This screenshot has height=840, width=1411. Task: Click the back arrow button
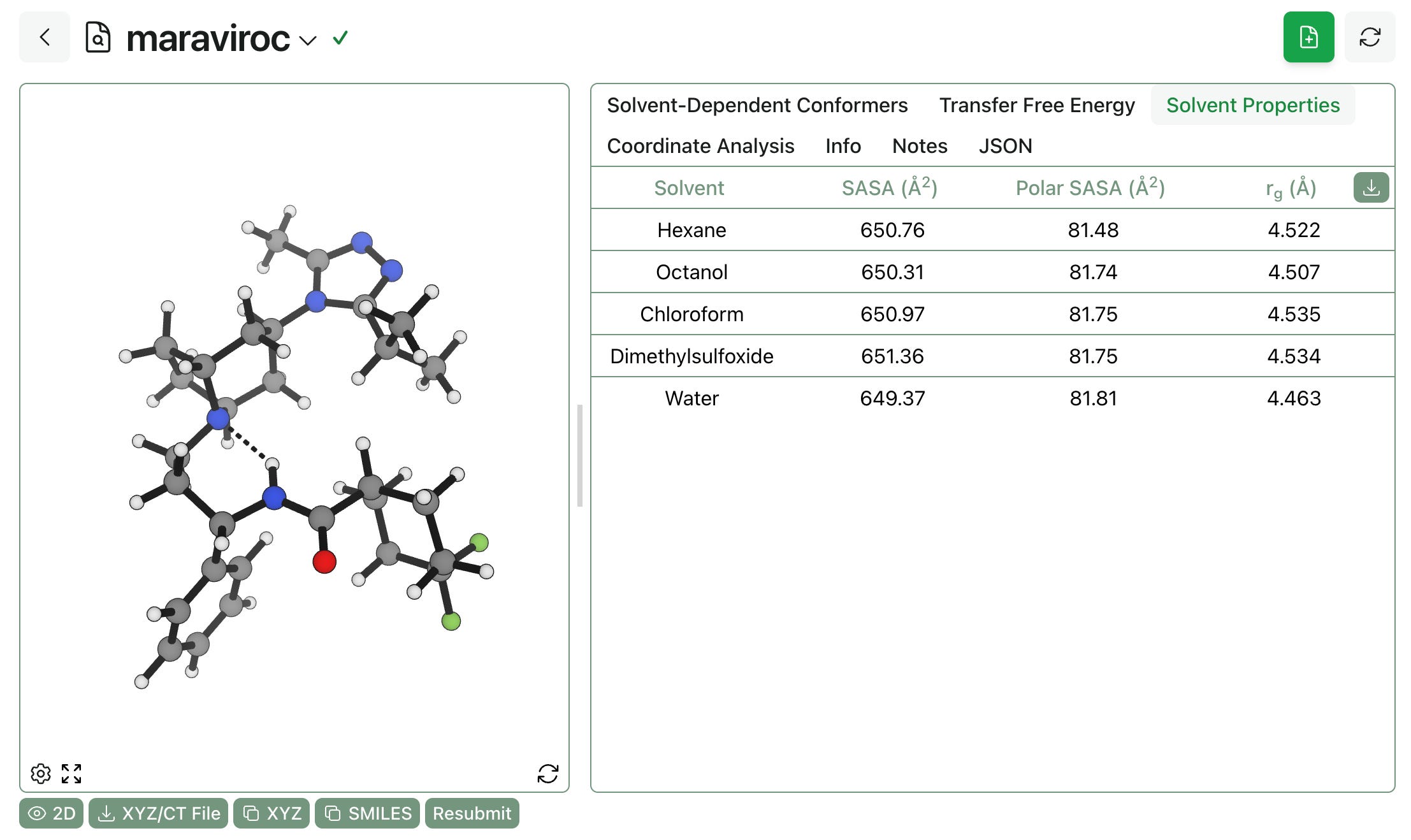(x=45, y=38)
